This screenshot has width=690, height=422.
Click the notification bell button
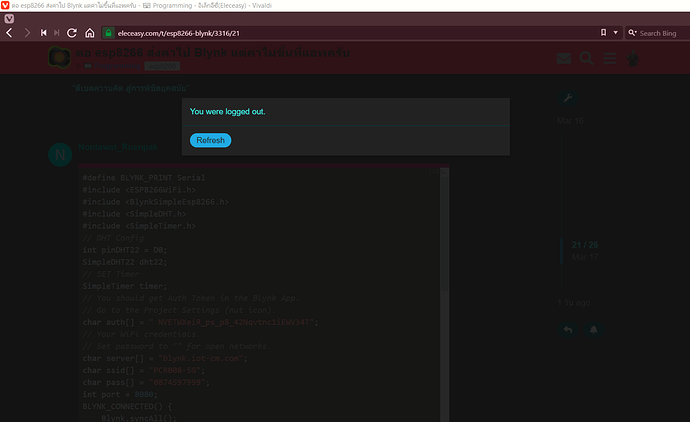point(594,330)
